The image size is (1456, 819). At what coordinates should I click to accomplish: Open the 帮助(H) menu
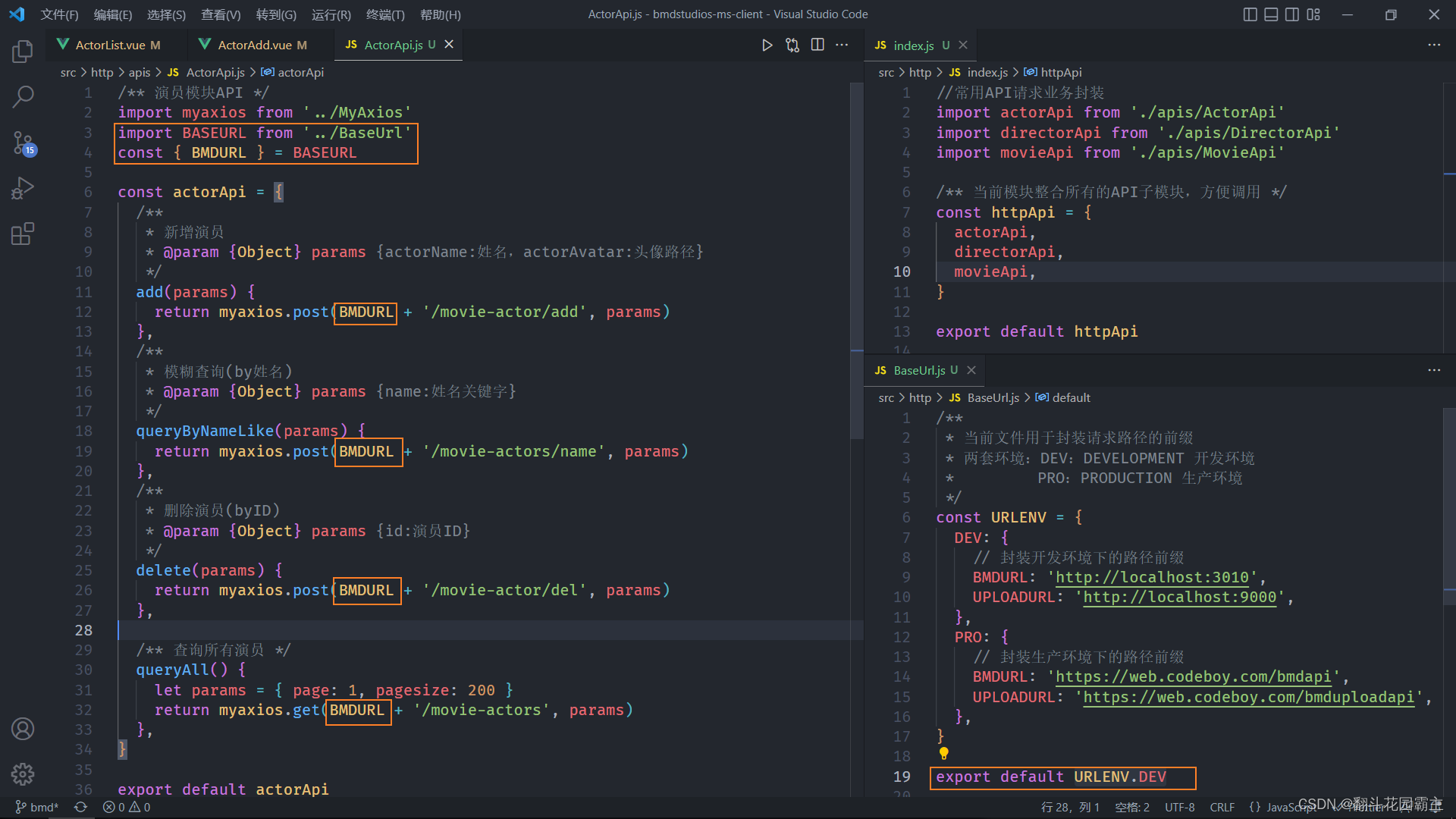pyautogui.click(x=441, y=14)
